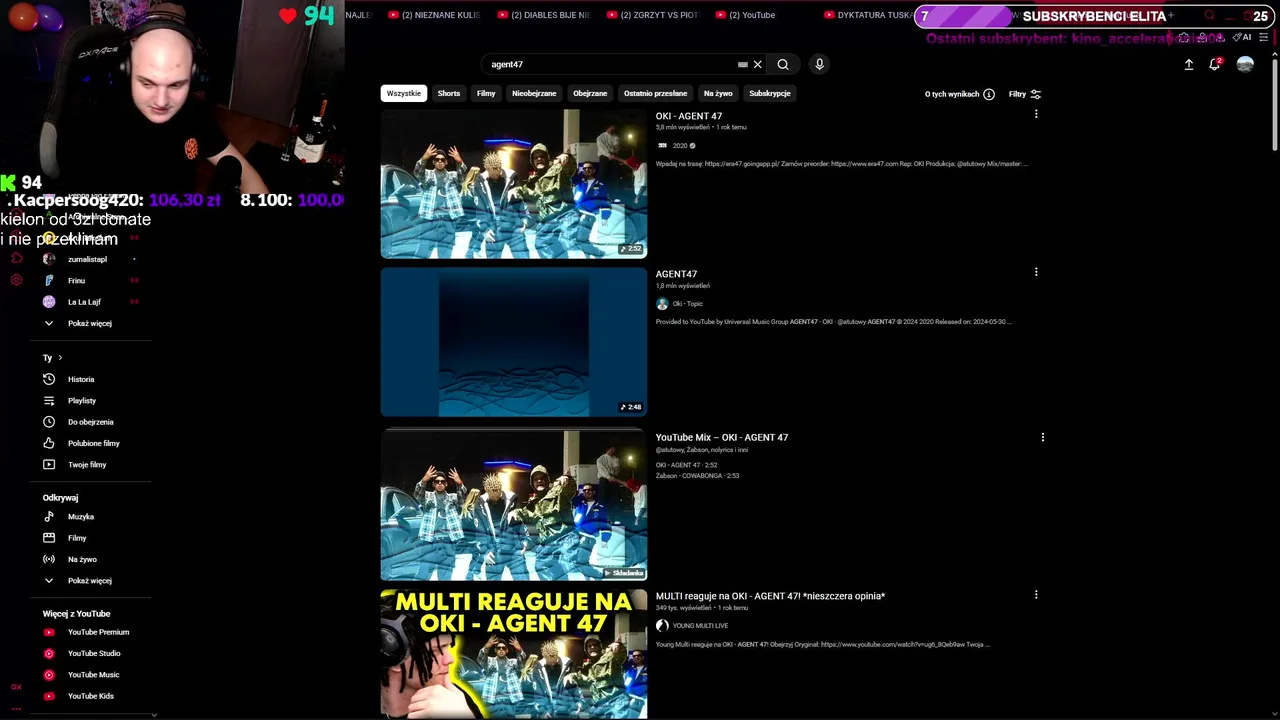Open the notifications bell
Screen dimensions: 1280x720
(x=1215, y=64)
